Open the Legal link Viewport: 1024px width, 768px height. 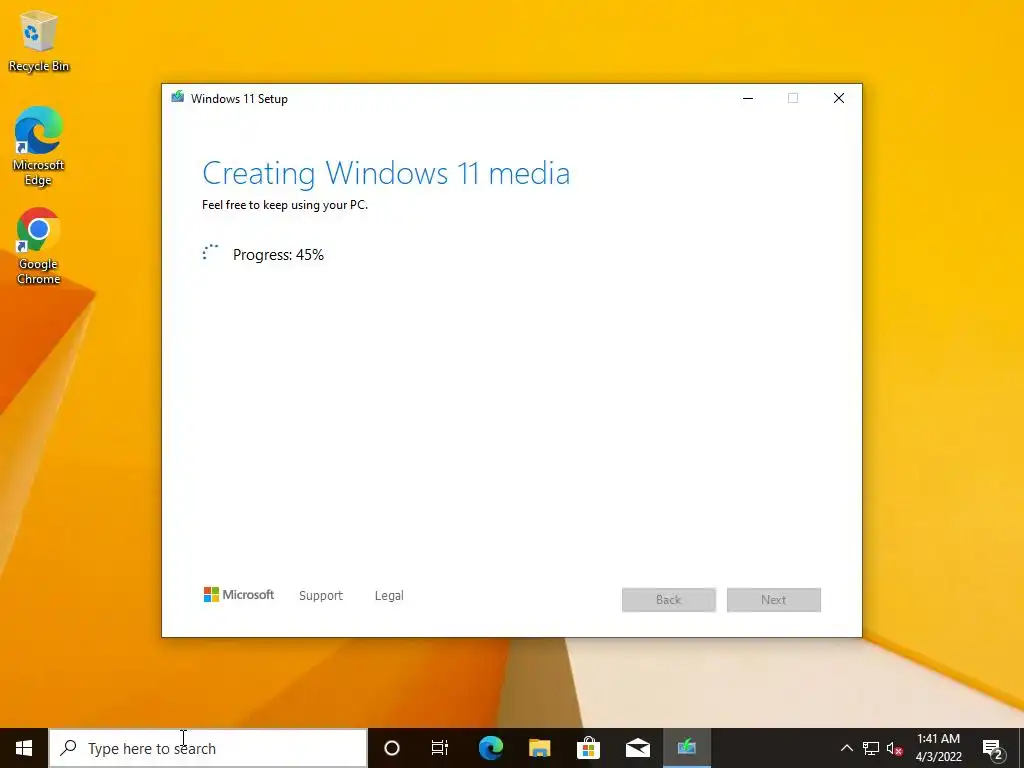click(389, 596)
